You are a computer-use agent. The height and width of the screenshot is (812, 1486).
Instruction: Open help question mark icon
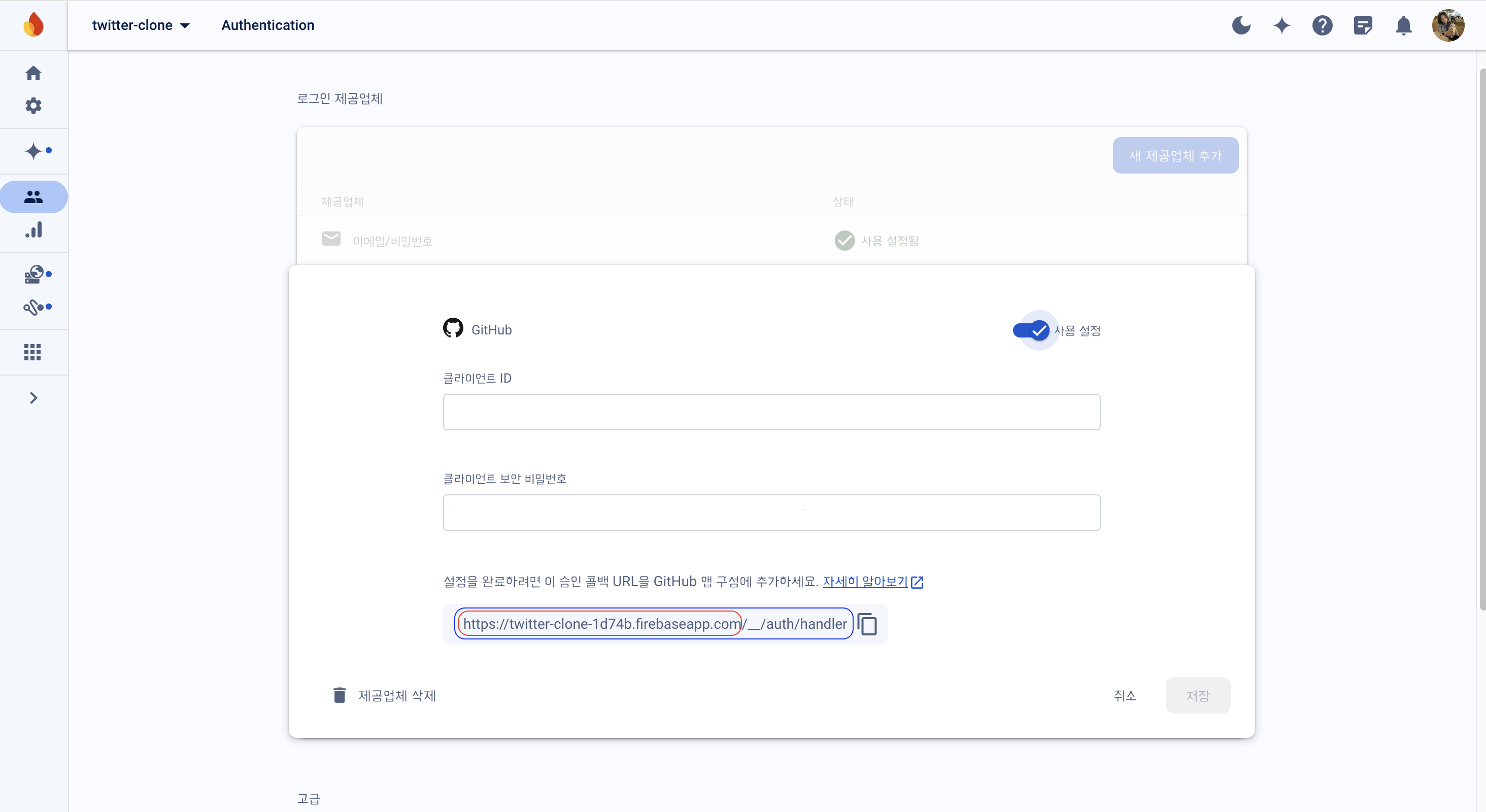[1322, 25]
